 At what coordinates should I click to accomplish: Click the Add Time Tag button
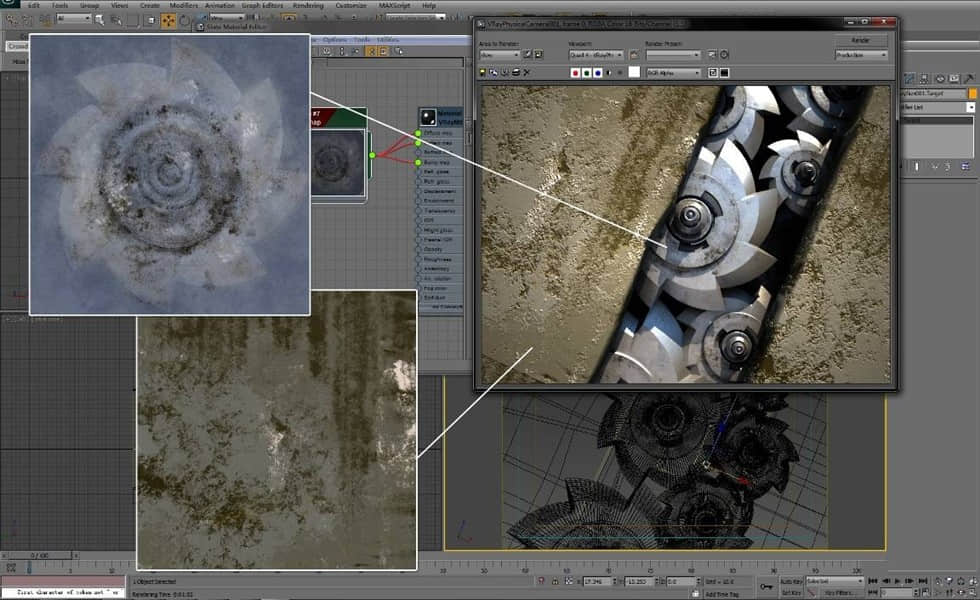722,594
